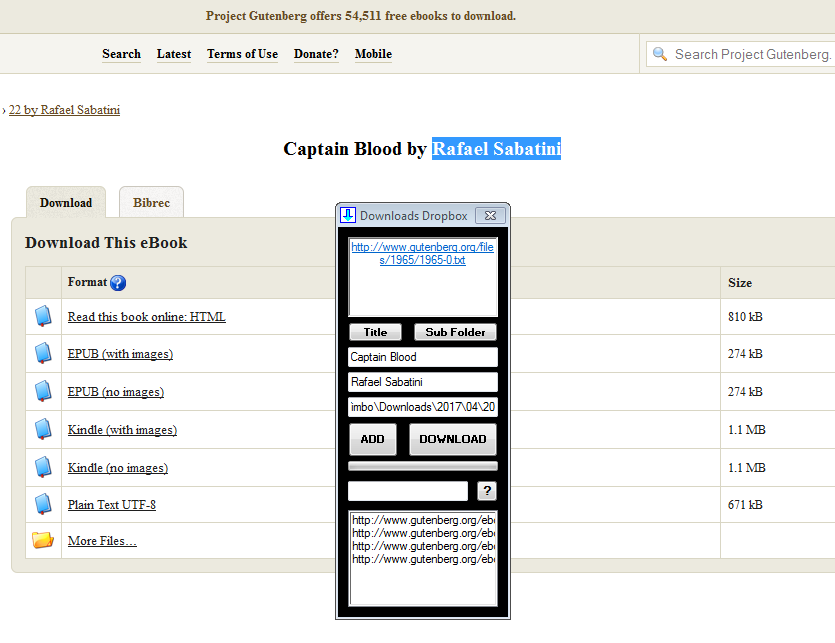Open the More Files… link
The image size is (835, 643).
tap(102, 541)
